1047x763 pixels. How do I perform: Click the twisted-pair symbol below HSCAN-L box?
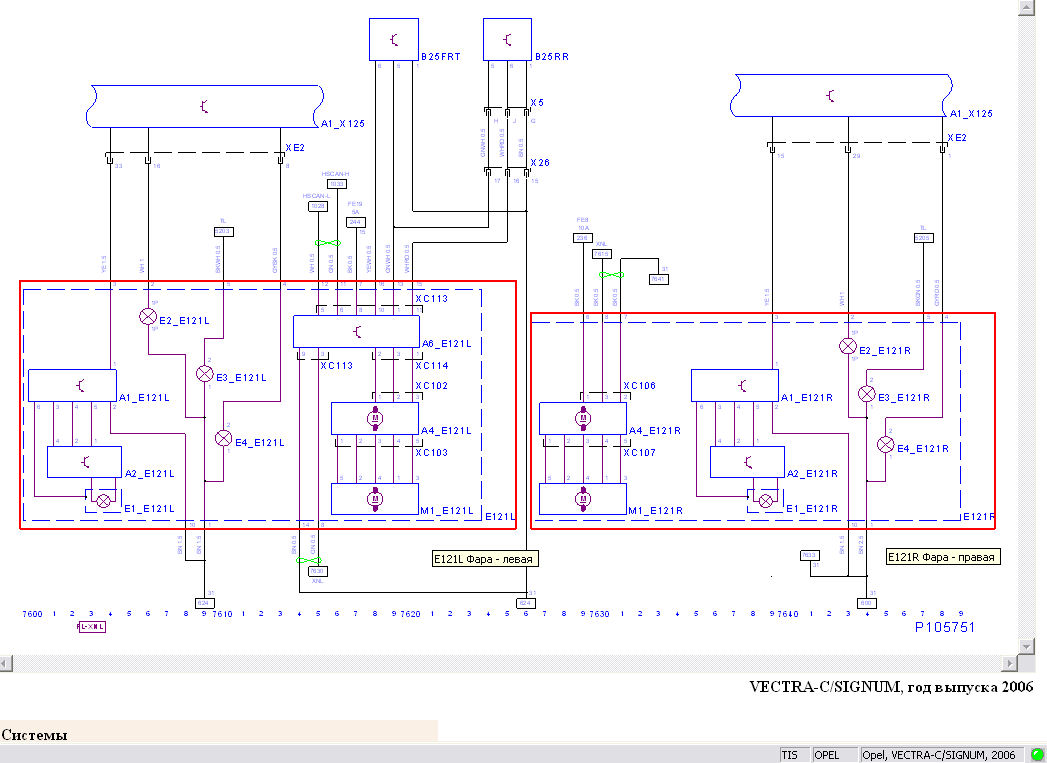click(x=328, y=243)
